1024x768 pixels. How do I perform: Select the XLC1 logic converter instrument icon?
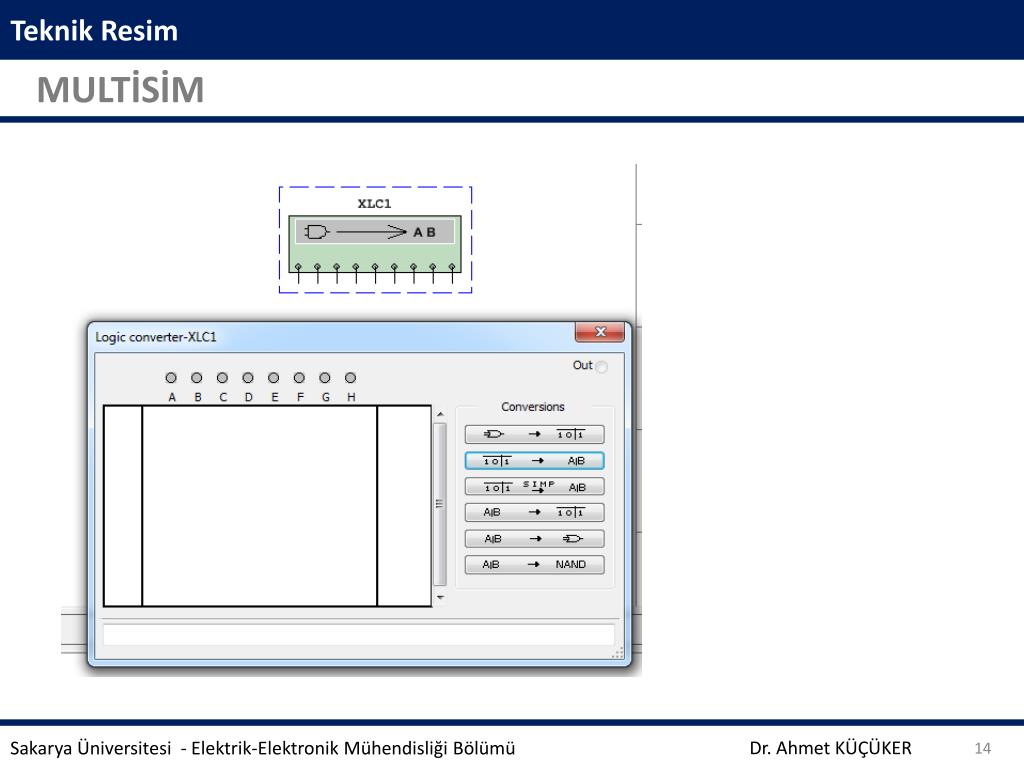point(375,244)
